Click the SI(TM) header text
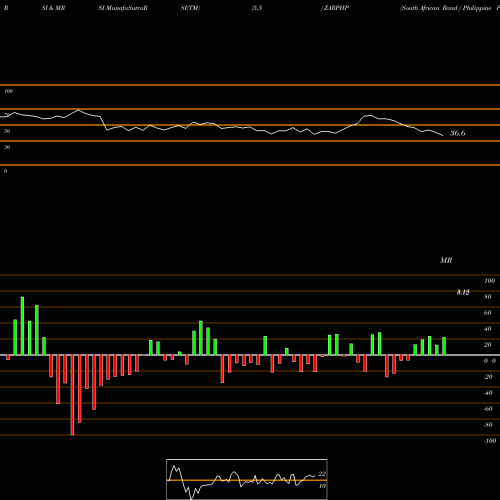 190,8
